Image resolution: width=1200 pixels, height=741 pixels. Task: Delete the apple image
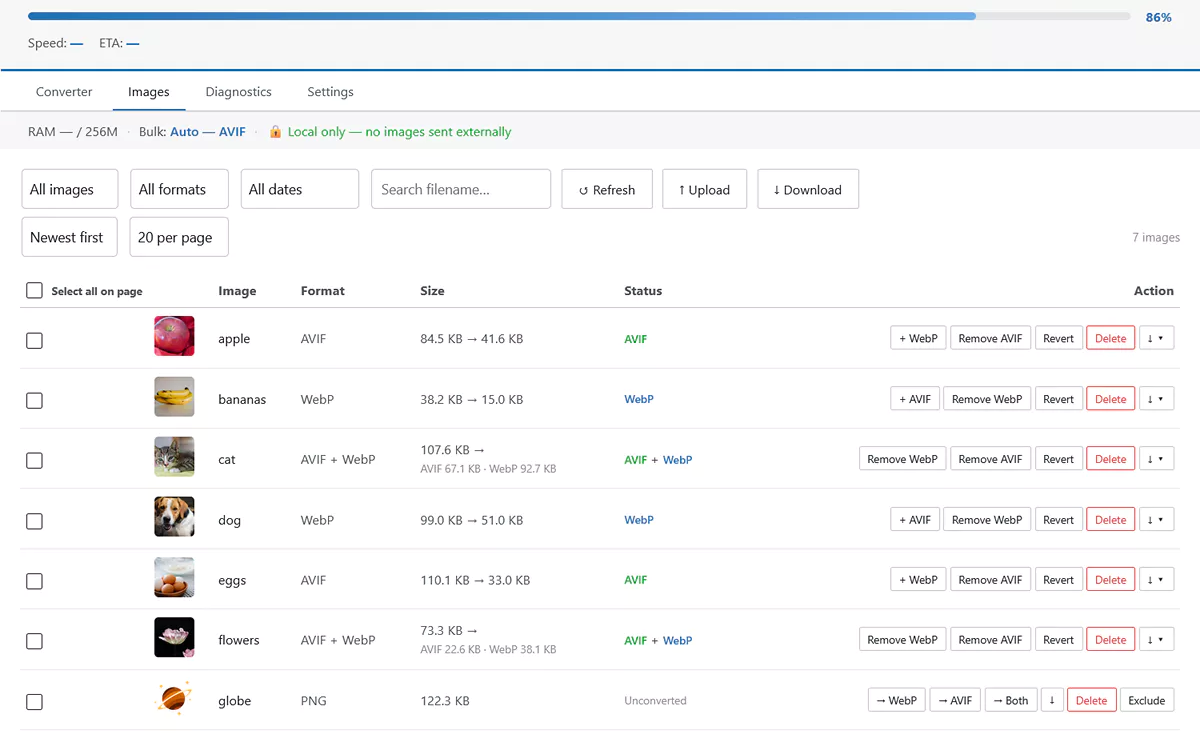point(1111,338)
